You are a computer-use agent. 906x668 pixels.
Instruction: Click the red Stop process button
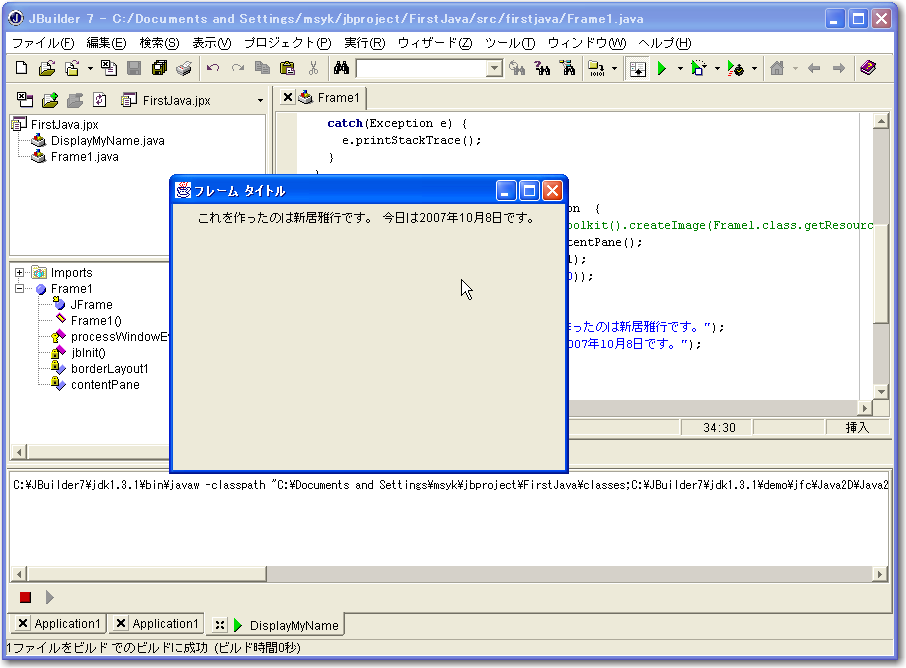[x=25, y=597]
